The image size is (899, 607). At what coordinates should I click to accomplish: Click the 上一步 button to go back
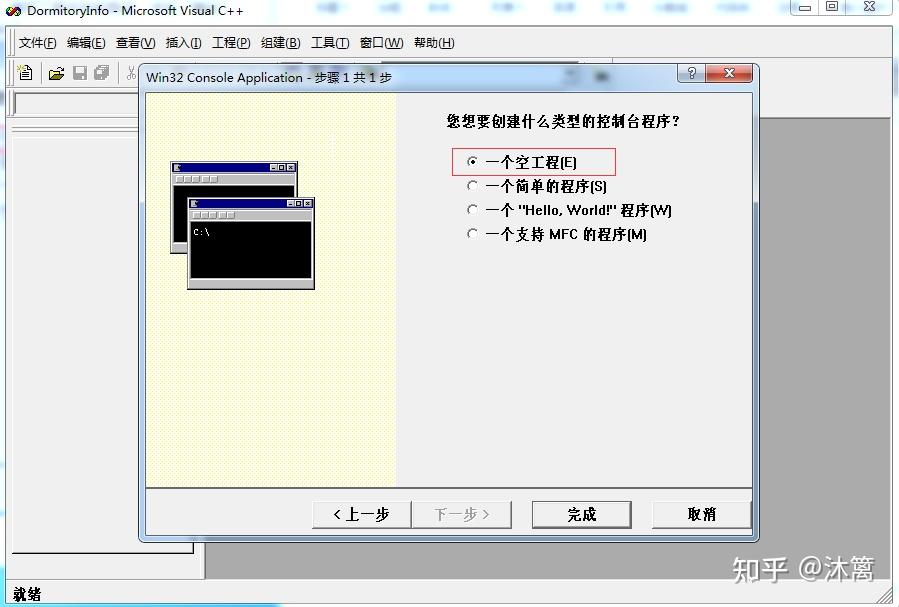(x=361, y=514)
